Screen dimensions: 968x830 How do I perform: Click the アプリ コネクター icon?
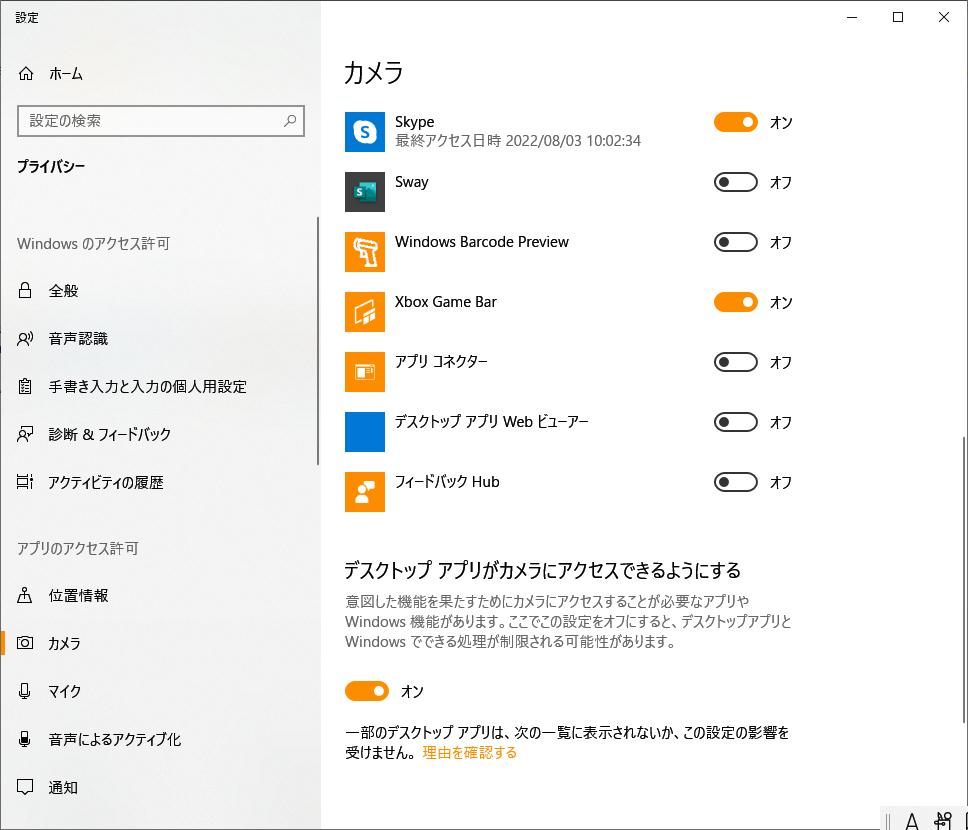(x=365, y=372)
